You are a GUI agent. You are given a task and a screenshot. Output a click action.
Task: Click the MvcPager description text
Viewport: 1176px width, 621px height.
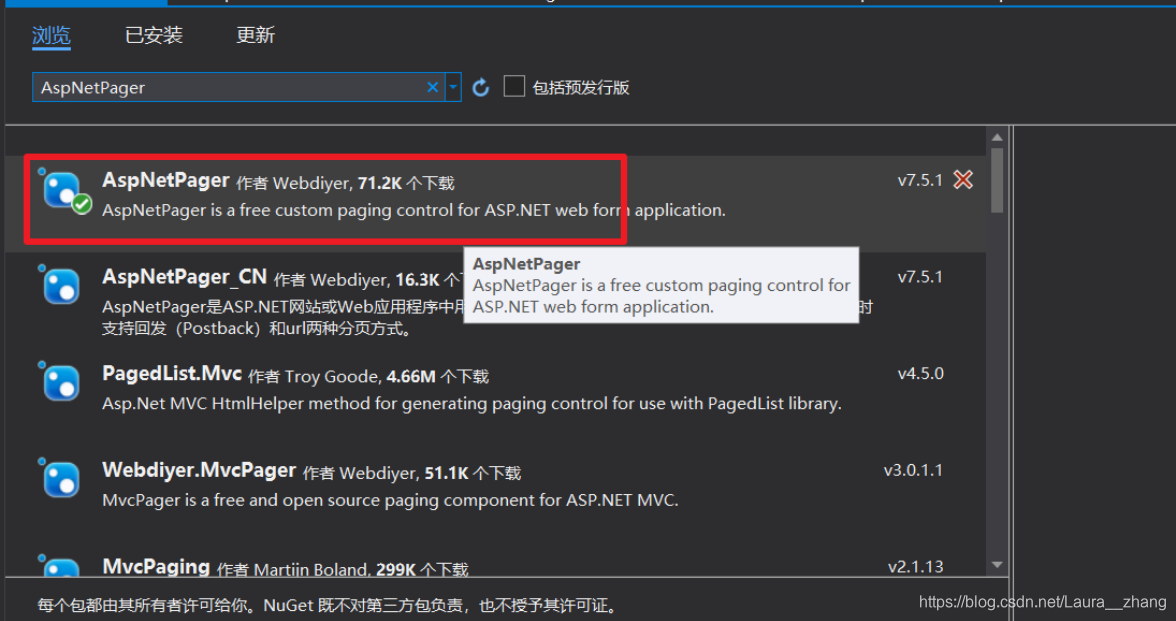tap(390, 500)
